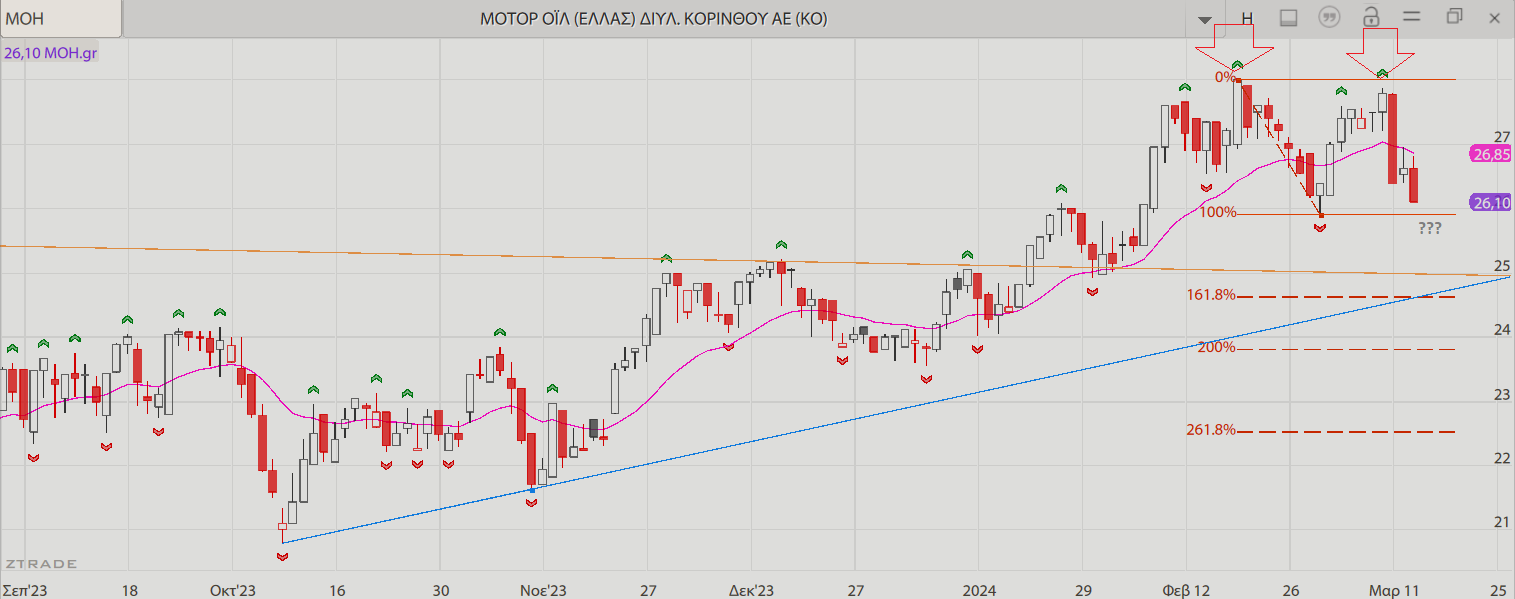Select the Fibonacci 100% level label
Image resolution: width=1515 pixels, height=599 pixels.
[1218, 212]
